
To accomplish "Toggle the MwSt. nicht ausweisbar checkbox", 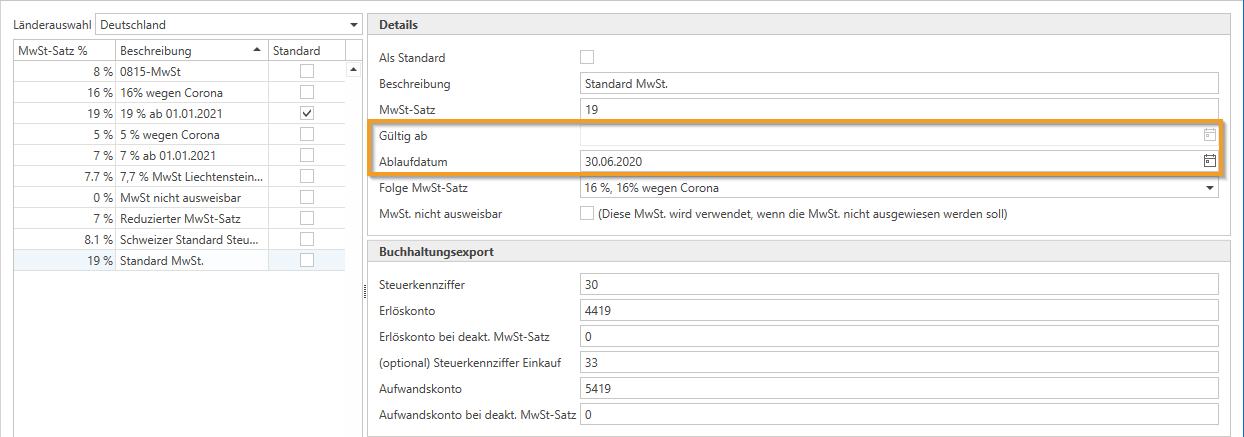I will coord(587,213).
